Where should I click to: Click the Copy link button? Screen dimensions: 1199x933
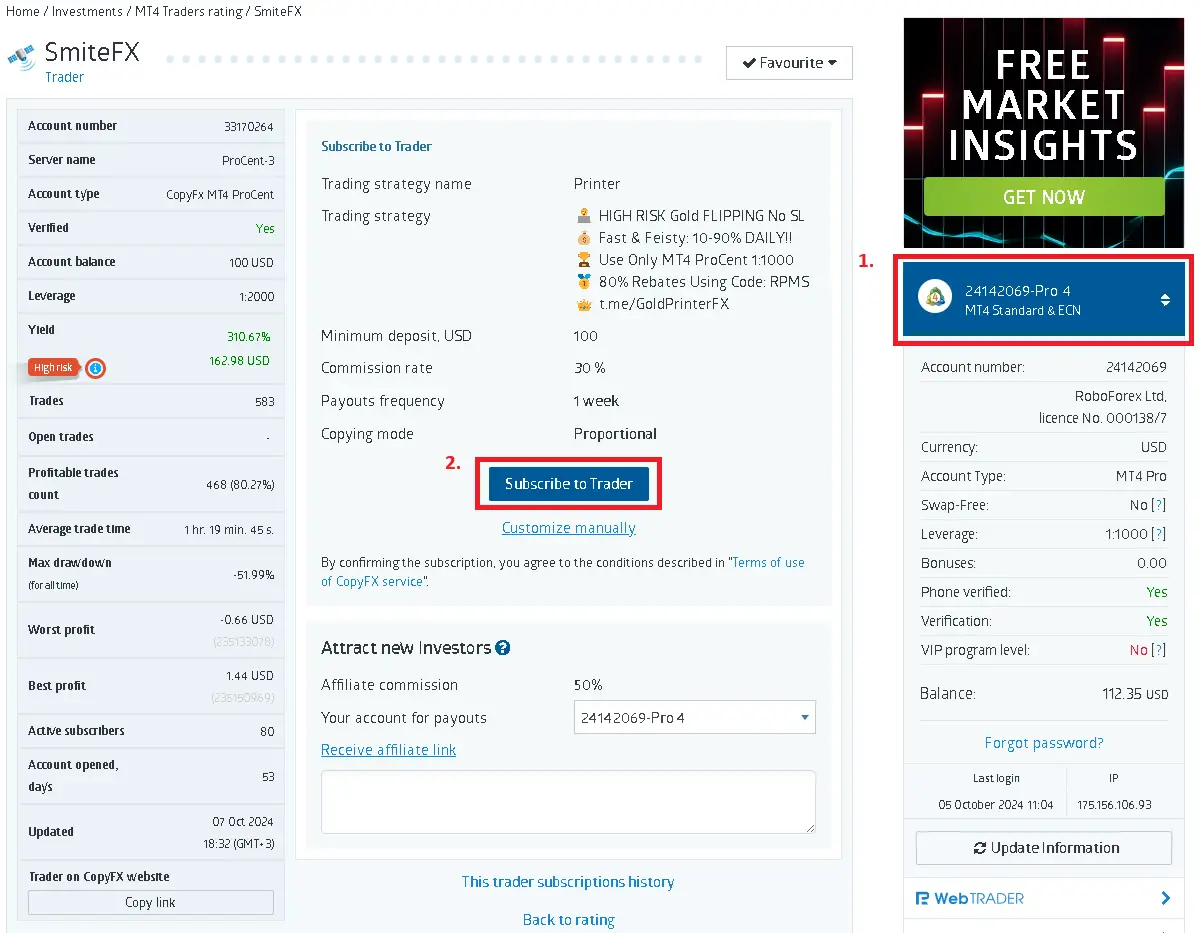tap(151, 902)
